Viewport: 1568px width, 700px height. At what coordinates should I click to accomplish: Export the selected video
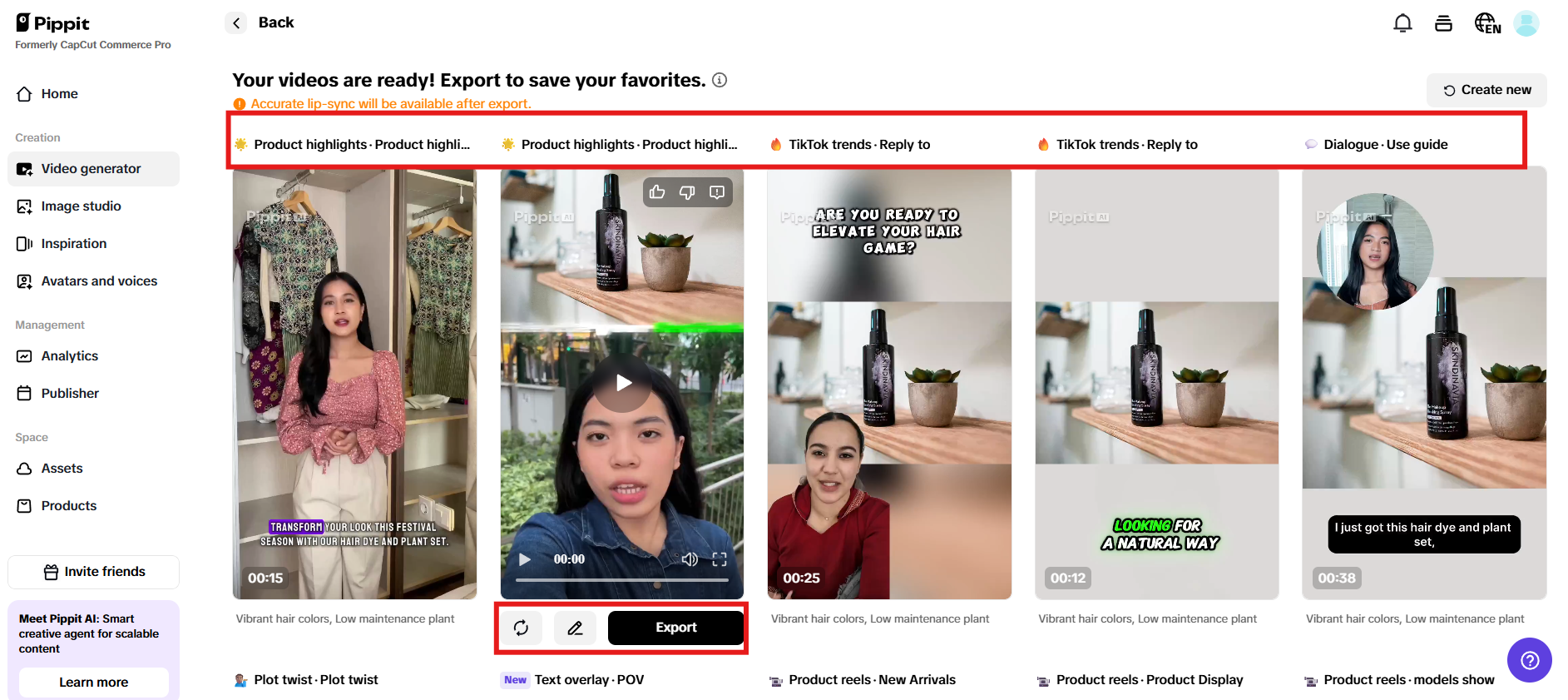[675, 628]
